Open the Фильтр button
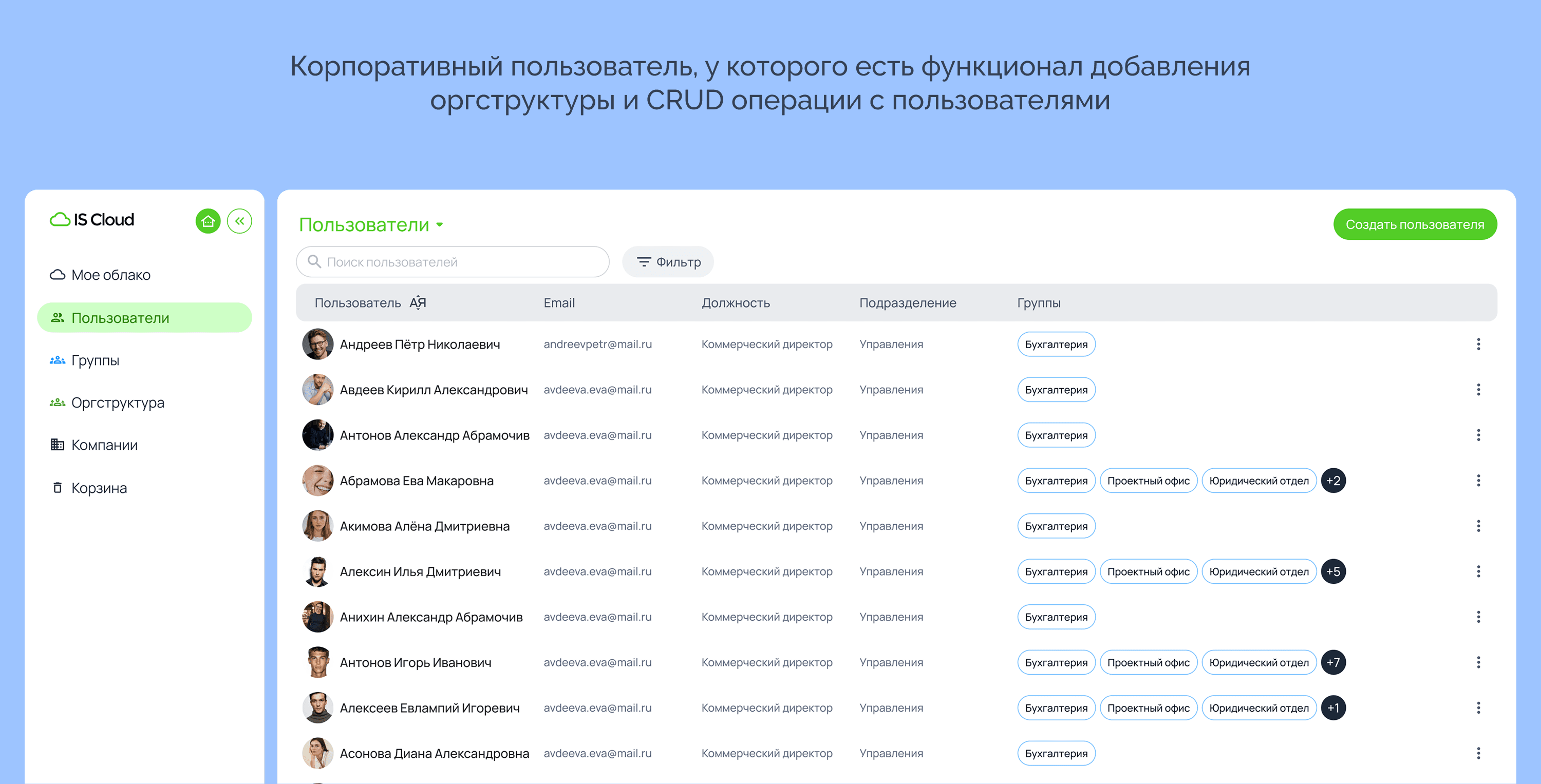 668,262
